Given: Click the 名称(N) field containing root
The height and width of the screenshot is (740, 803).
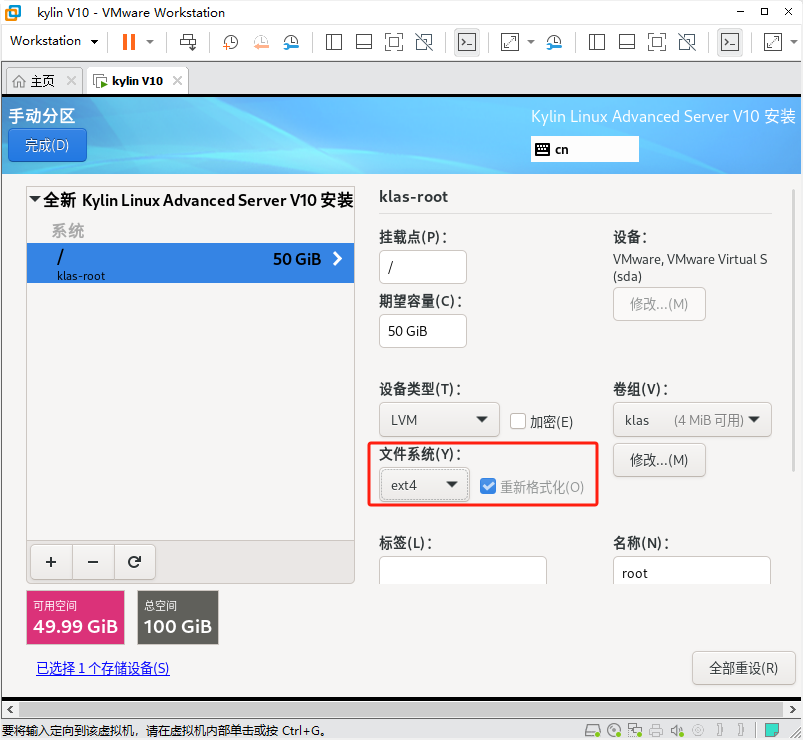Looking at the screenshot, I should click(x=691, y=570).
